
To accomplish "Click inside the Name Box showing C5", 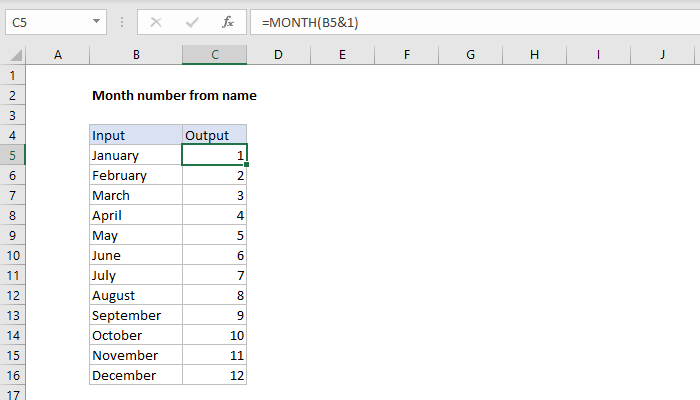I will [45, 21].
